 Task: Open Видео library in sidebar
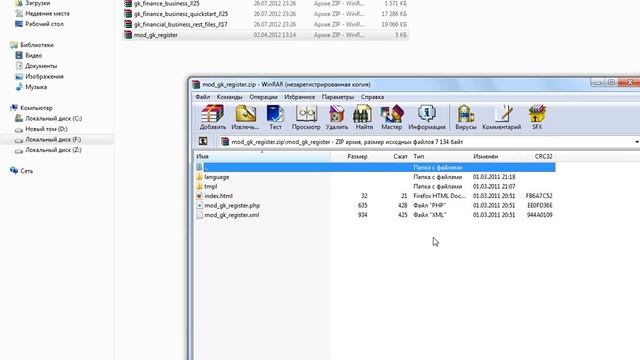(x=33, y=56)
